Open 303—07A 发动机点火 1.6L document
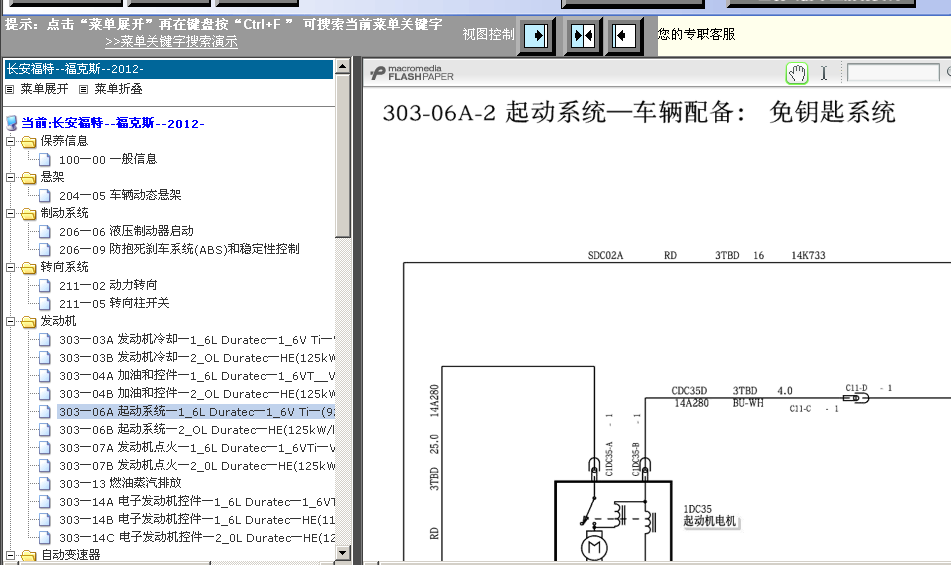The width and height of the screenshot is (951, 565). (197, 447)
